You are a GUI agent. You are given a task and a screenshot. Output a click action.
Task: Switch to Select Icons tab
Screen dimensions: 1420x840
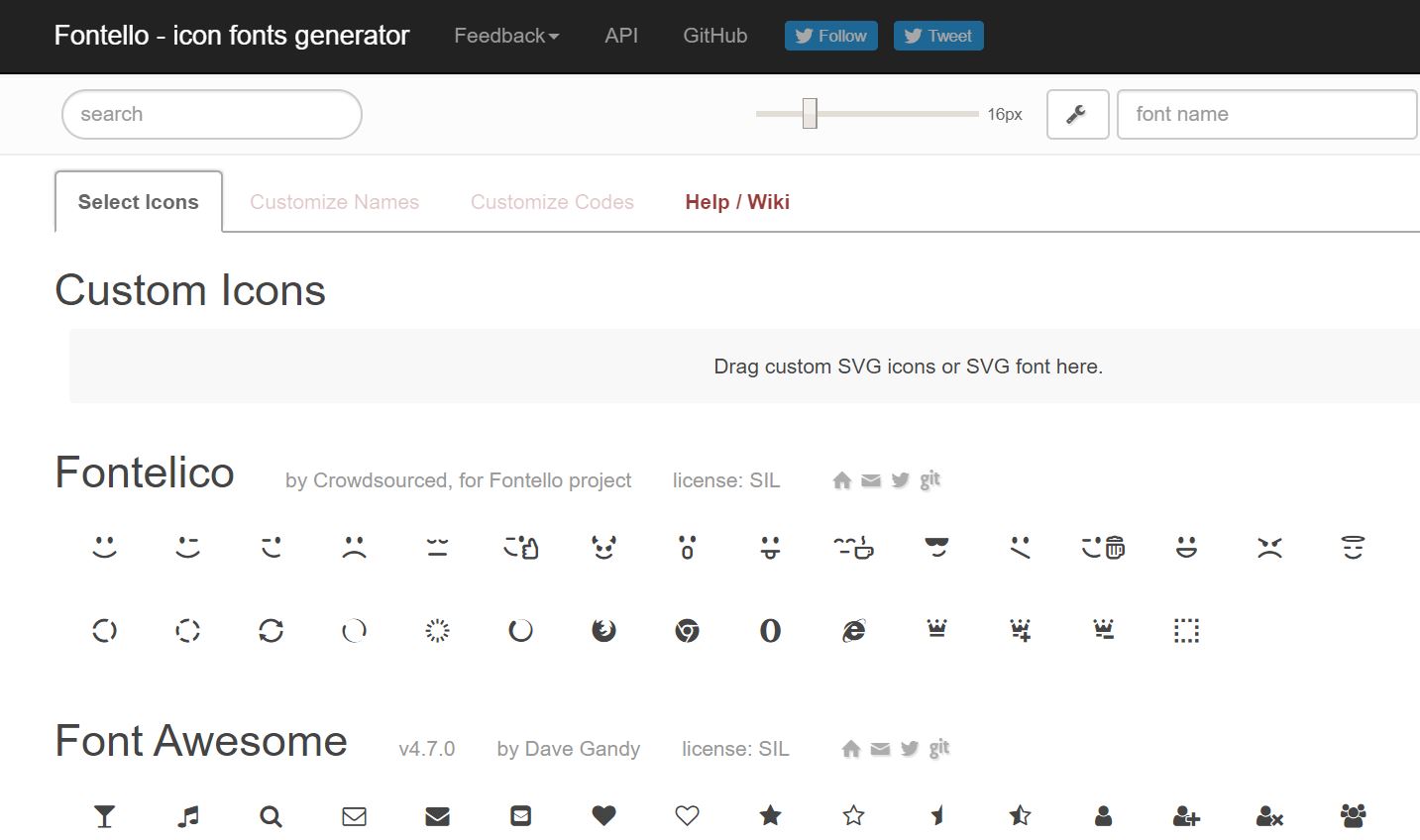(x=139, y=202)
